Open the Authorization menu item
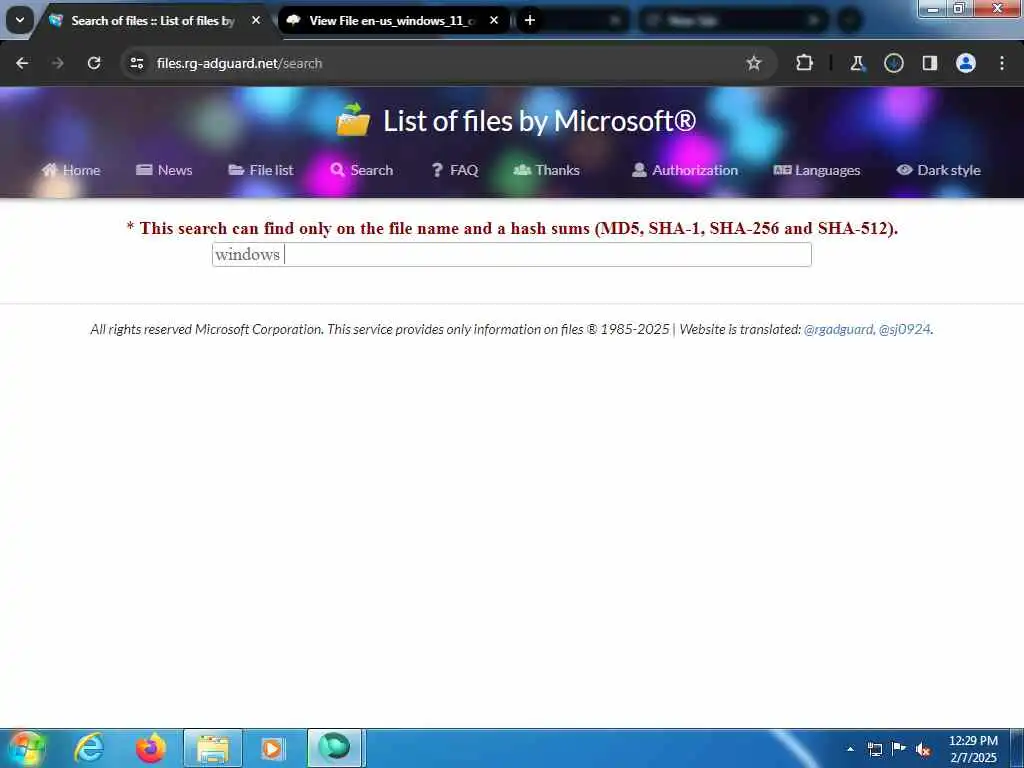Viewport: 1024px width, 768px height. coord(684,170)
